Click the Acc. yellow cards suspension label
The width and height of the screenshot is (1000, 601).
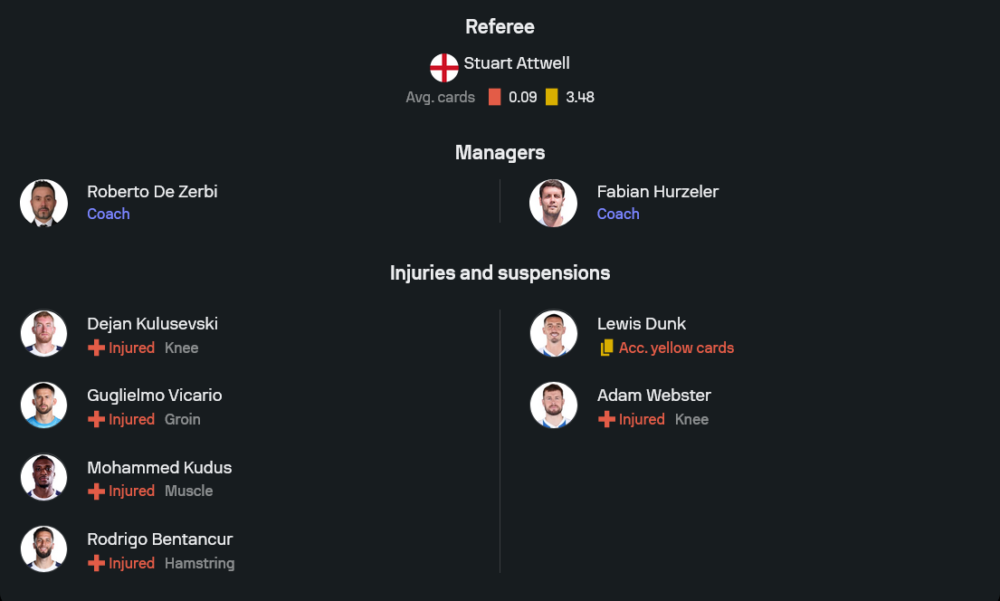(x=676, y=348)
